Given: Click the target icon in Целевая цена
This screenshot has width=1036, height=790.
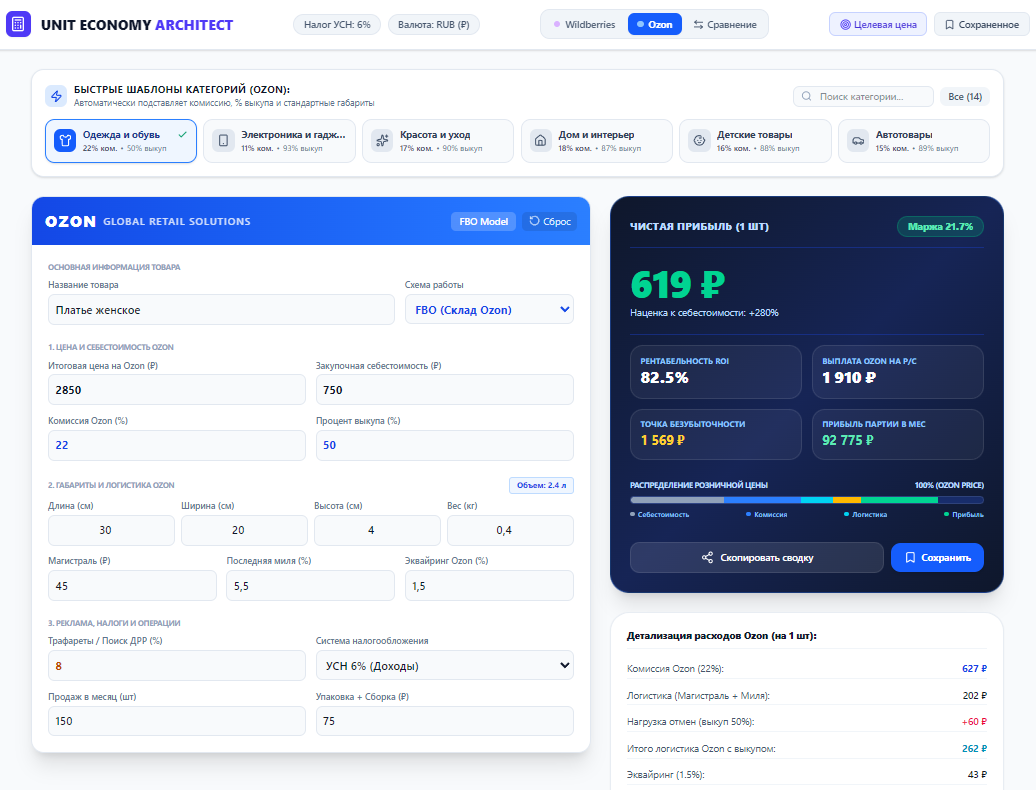Looking at the screenshot, I should coord(845,24).
